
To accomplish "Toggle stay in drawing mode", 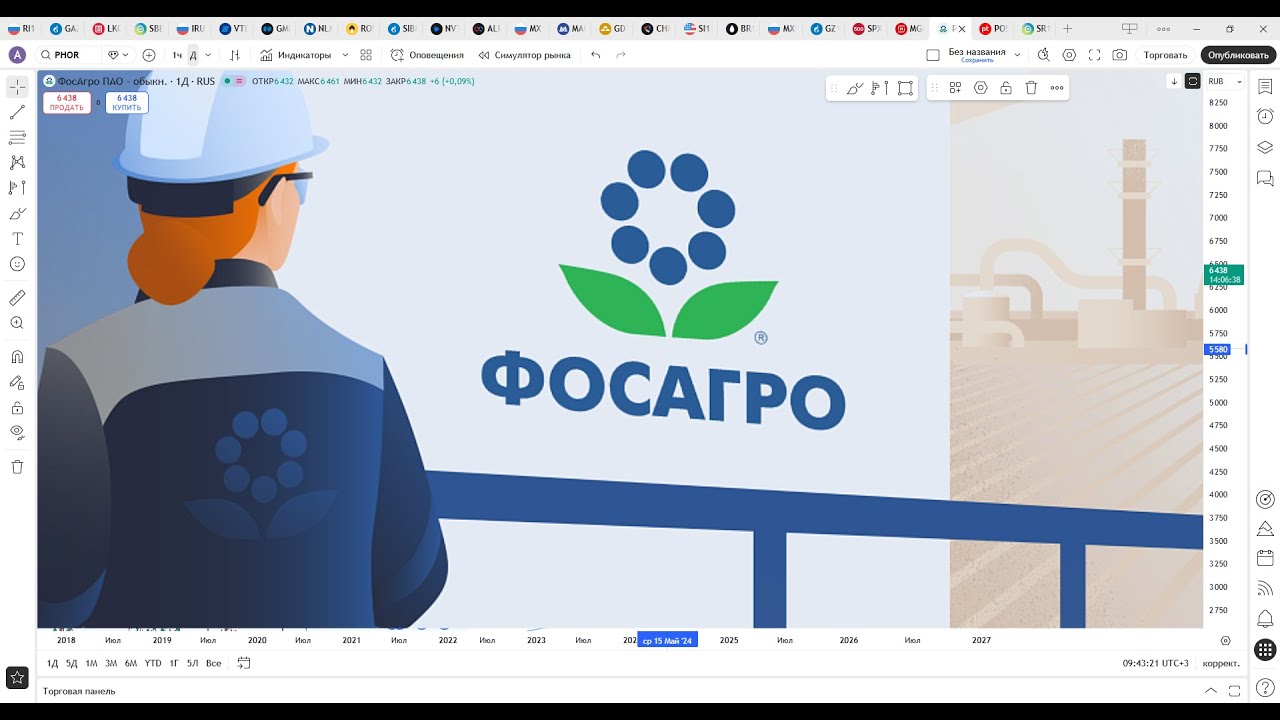I will pos(17,382).
